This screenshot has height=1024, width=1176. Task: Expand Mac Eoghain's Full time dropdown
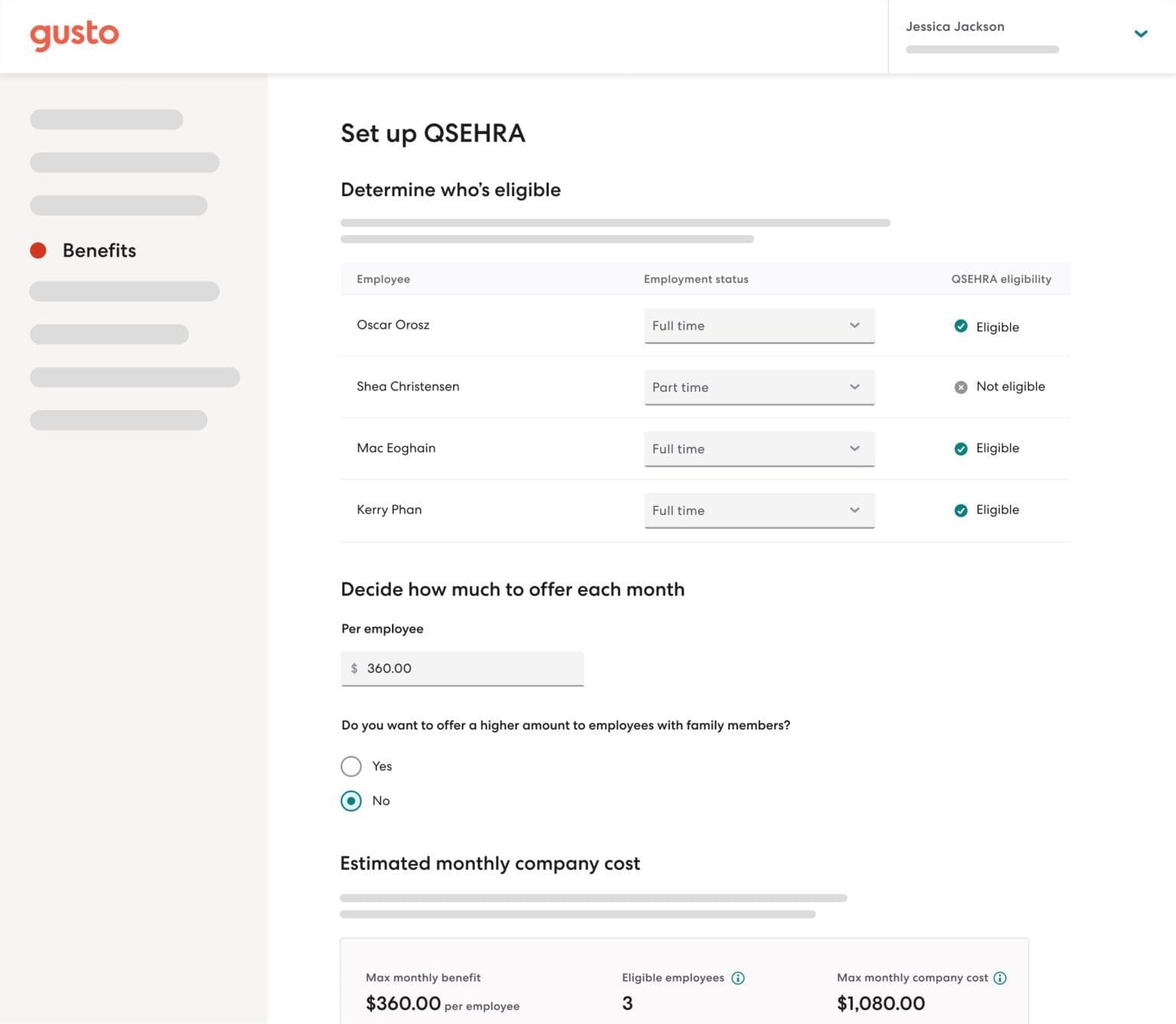pos(759,448)
